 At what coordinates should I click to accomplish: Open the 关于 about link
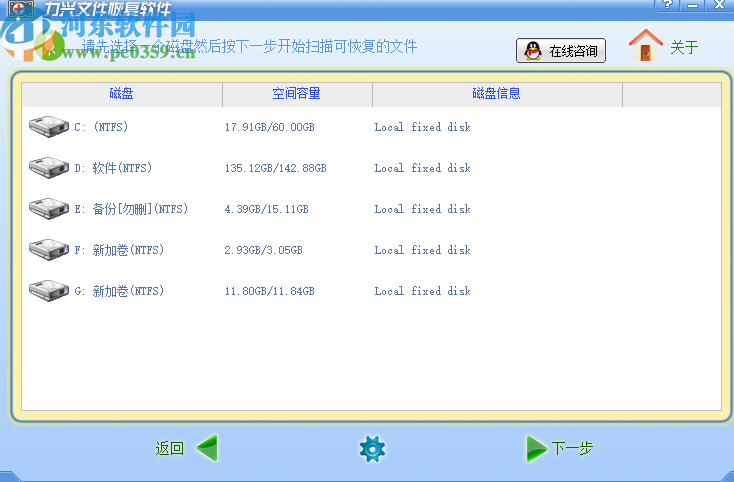pyautogui.click(x=684, y=47)
